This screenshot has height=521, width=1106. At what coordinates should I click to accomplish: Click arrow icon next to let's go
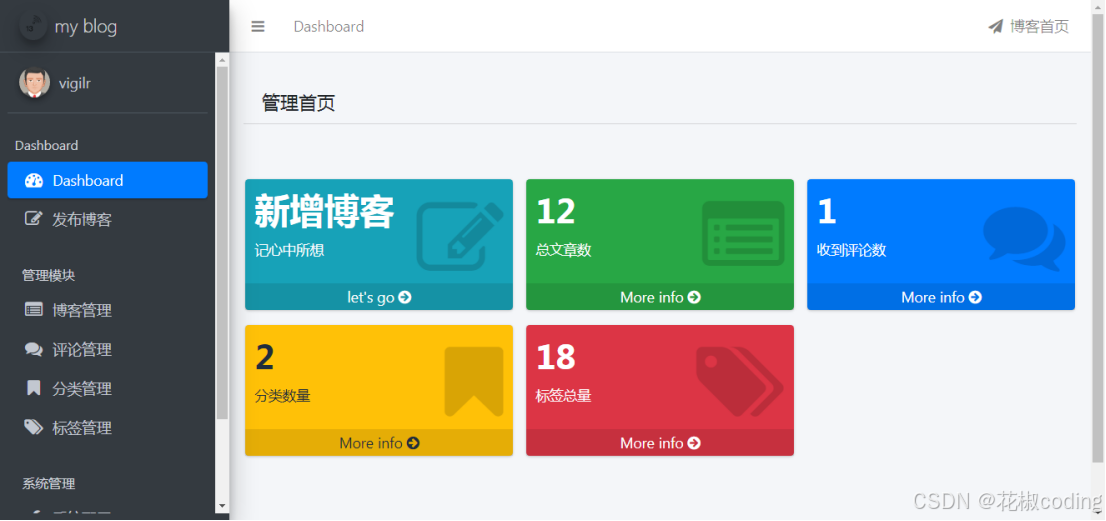[405, 298]
